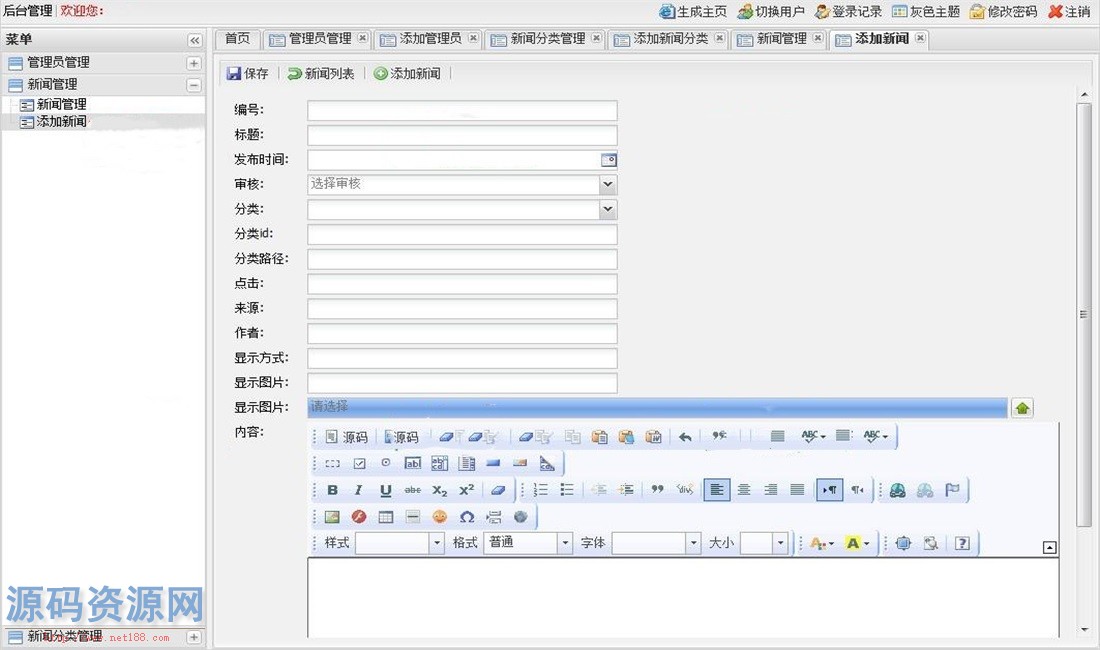The image size is (1100, 650).
Task: Insert a hyperlink with the link icon
Action: (x=897, y=490)
